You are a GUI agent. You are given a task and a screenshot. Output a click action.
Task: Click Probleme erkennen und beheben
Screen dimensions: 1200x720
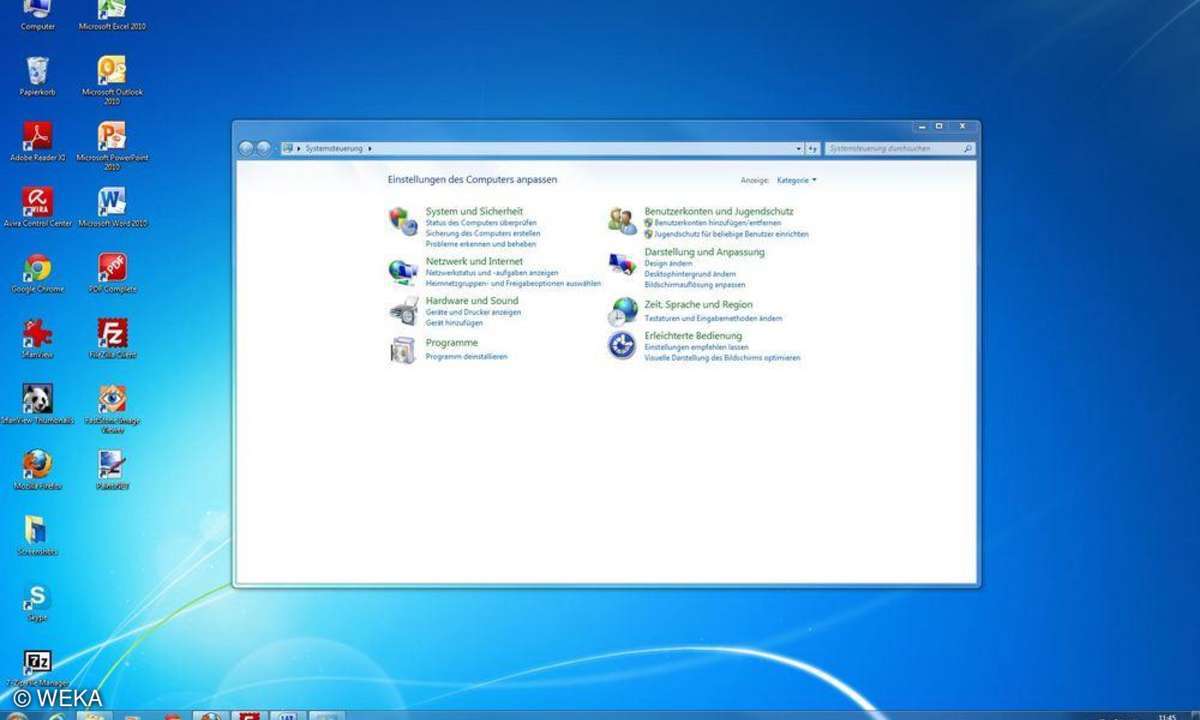point(481,244)
